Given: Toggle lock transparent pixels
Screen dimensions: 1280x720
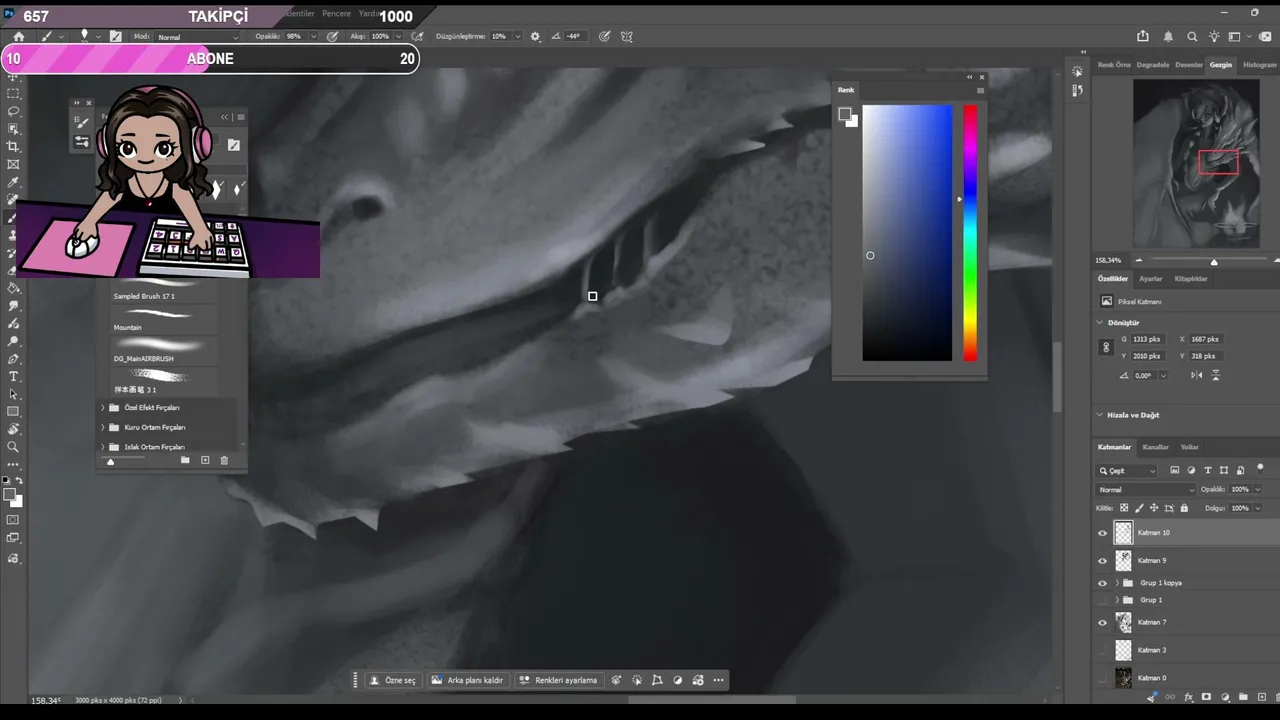Looking at the screenshot, I should click(x=1124, y=508).
